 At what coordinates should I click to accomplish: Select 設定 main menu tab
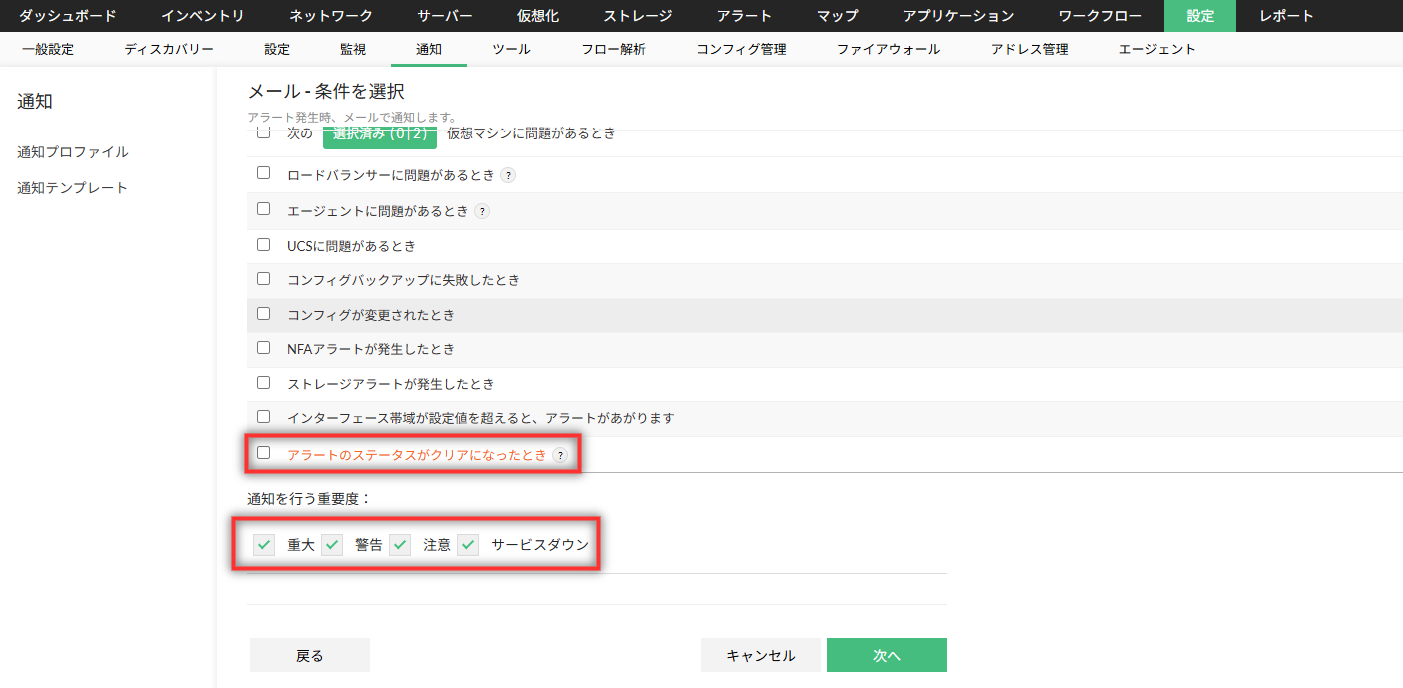tap(1200, 16)
